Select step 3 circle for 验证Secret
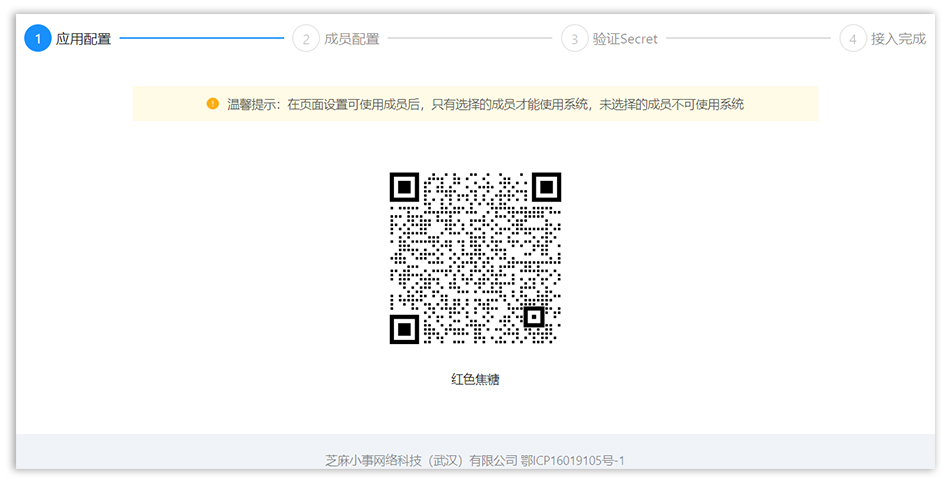The width and height of the screenshot is (950, 482). coord(574,38)
